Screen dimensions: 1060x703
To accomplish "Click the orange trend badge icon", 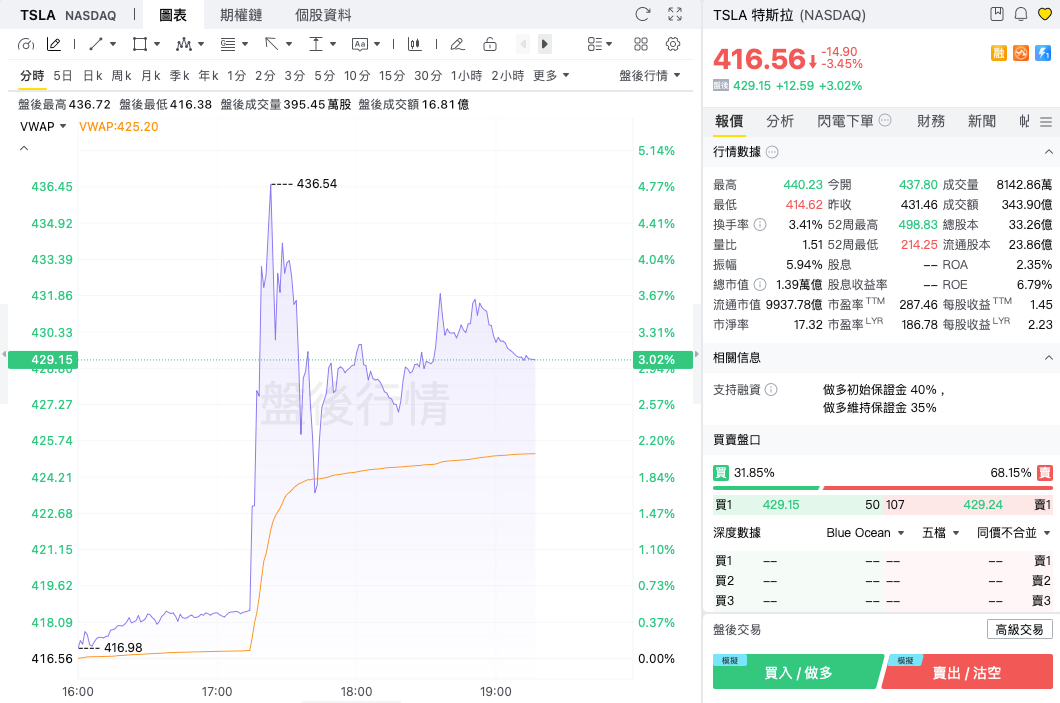I will click(x=1021, y=53).
